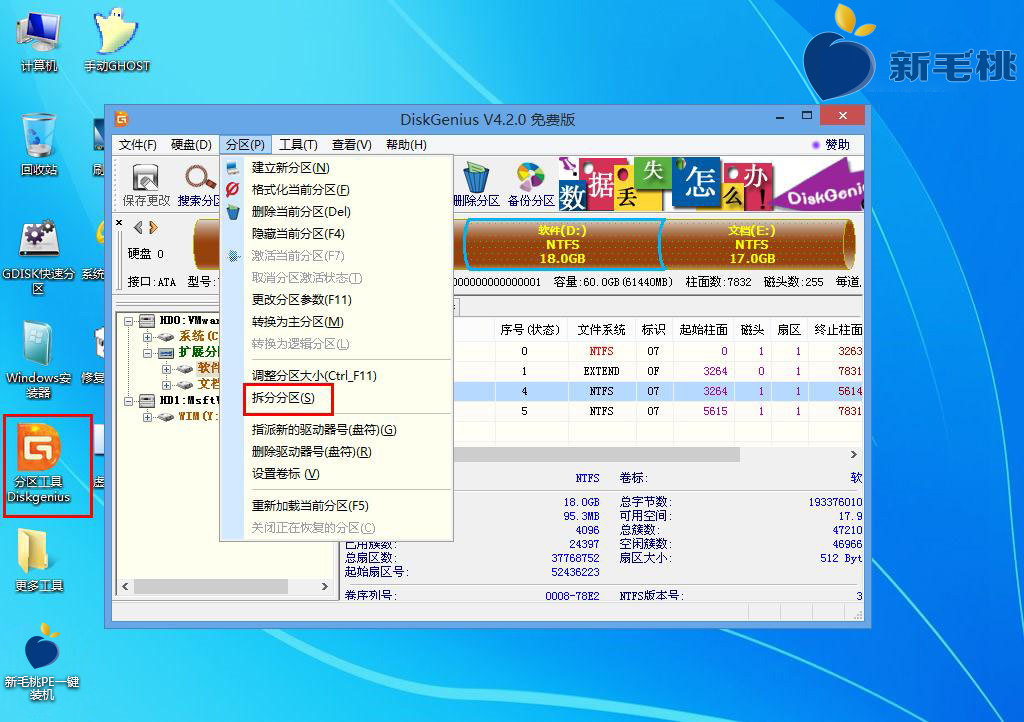Choose 删除驱动器号(盘符)(R) menu entry
Image resolution: width=1024 pixels, height=722 pixels.
pyautogui.click(x=336, y=452)
